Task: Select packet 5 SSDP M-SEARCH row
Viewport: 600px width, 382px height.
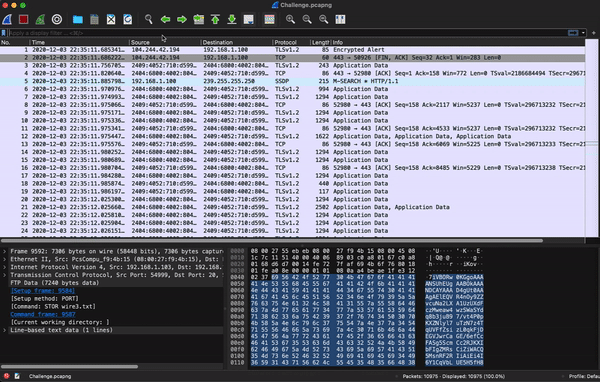Action: (292, 81)
